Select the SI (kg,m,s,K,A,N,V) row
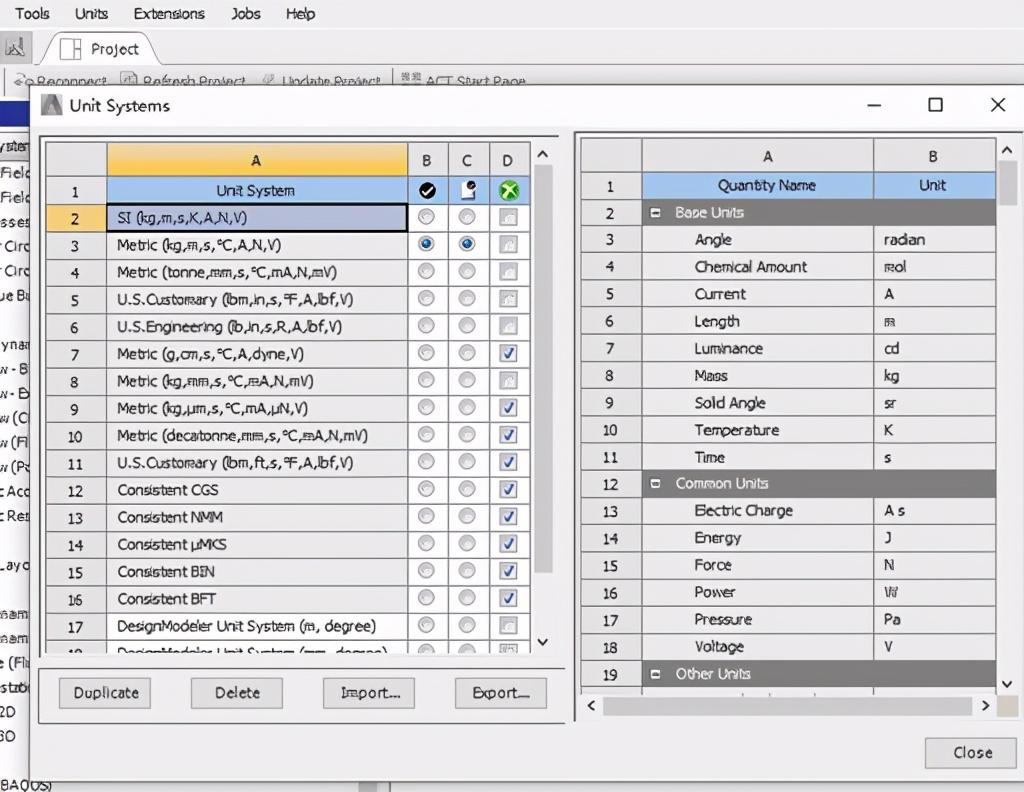The image size is (1024, 792). click(257, 217)
